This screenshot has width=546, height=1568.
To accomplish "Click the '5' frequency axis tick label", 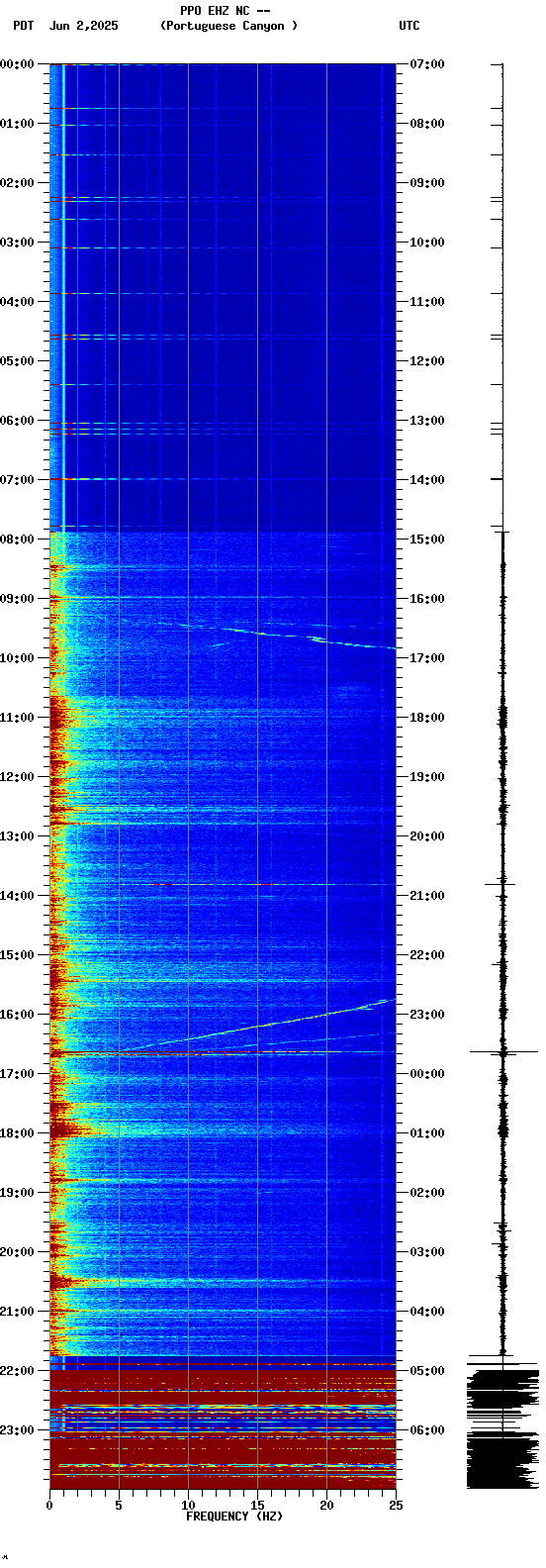I will 119,1506.
